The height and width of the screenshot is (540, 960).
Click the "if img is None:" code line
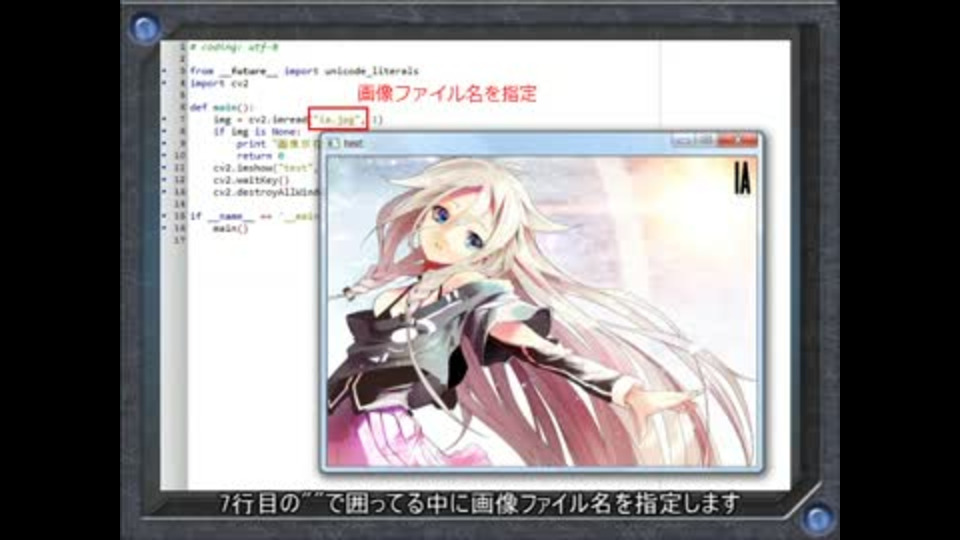pyautogui.click(x=257, y=132)
